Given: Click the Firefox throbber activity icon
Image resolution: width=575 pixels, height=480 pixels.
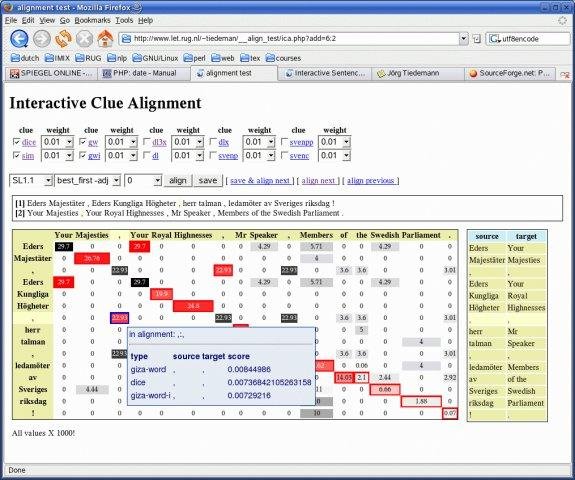Looking at the screenshot, I should [x=563, y=21].
